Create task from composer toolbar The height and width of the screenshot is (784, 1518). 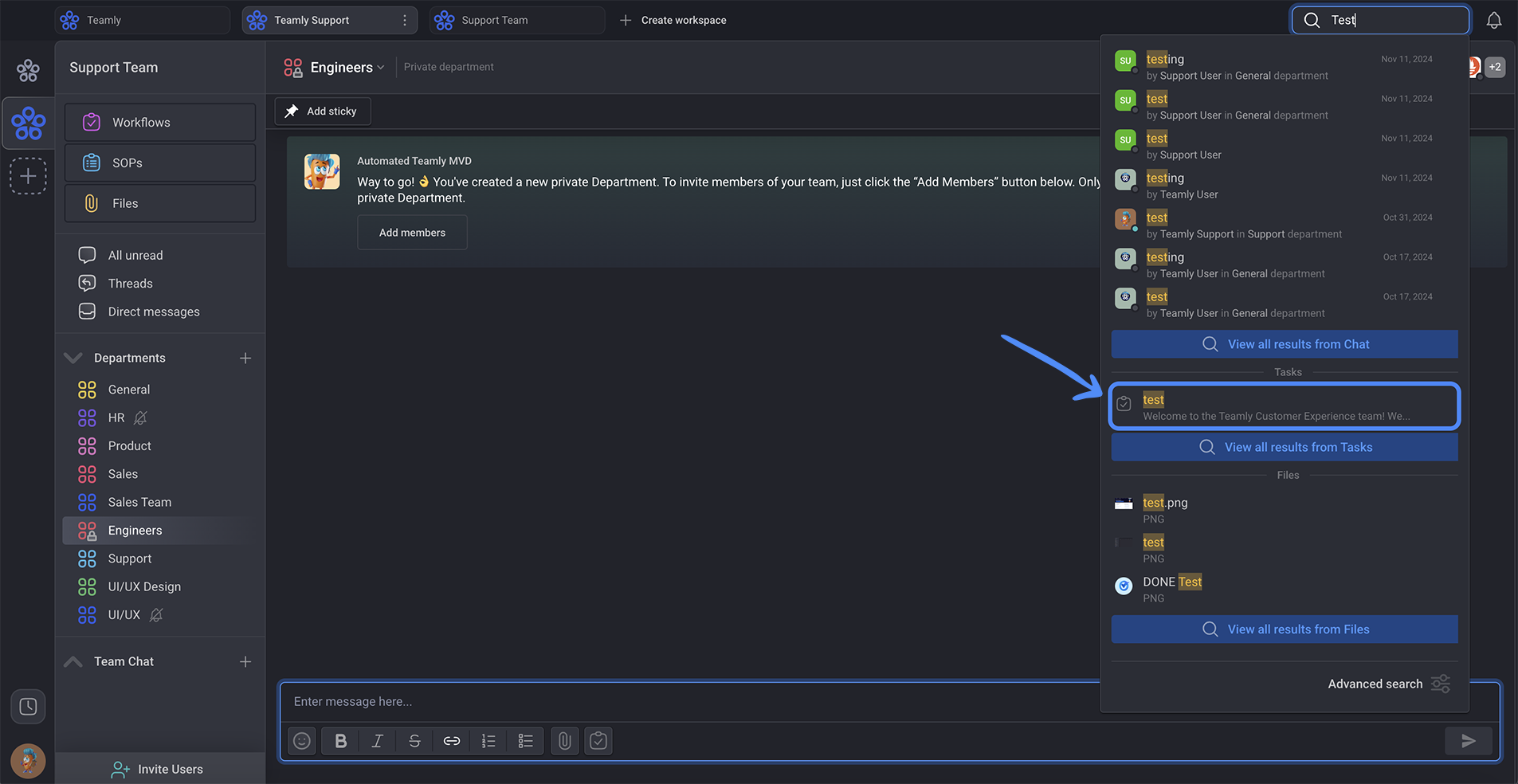(598, 741)
